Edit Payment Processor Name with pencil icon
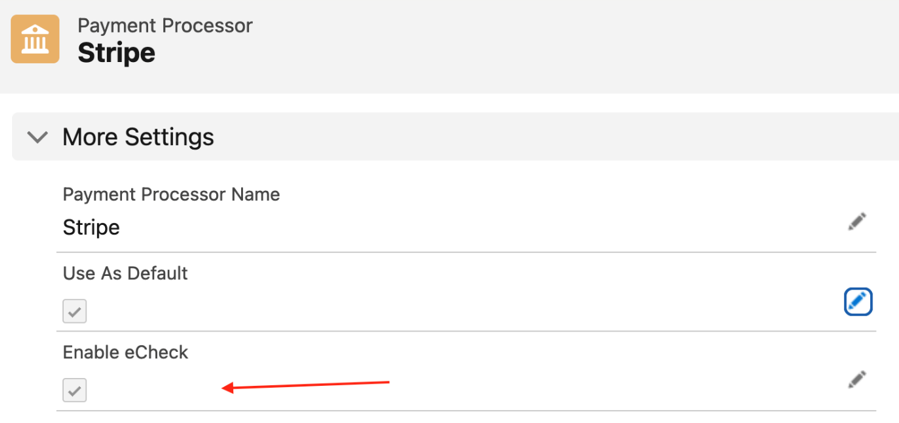The image size is (899, 423). point(857,221)
